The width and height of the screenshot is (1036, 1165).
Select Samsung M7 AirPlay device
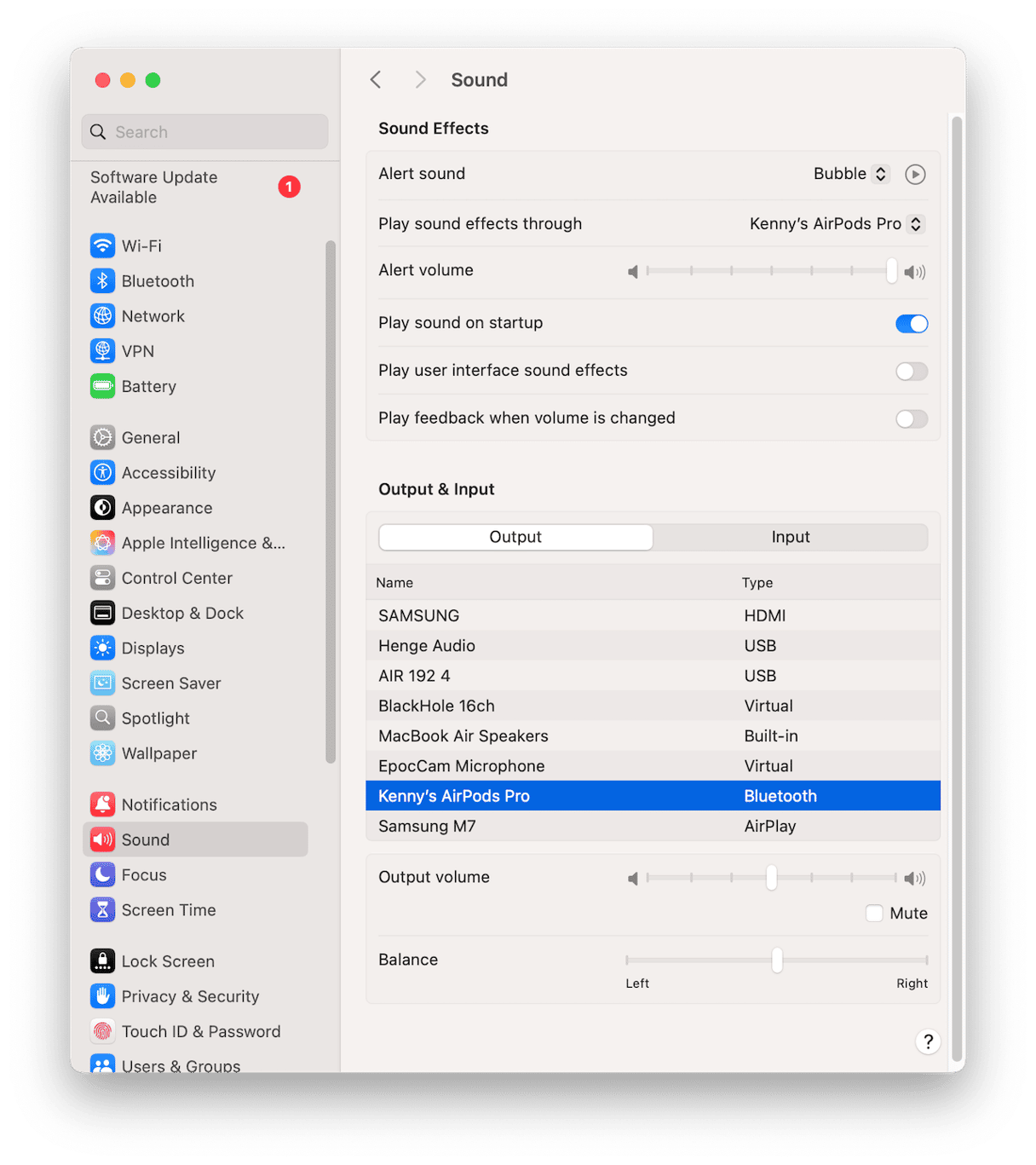click(653, 826)
